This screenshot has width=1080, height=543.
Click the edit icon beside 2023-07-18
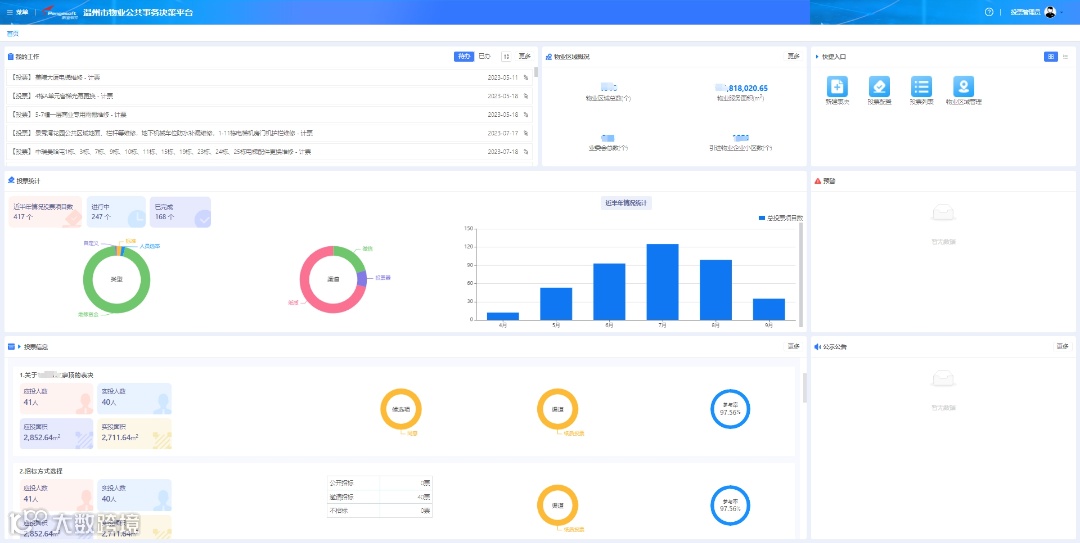coord(526,152)
